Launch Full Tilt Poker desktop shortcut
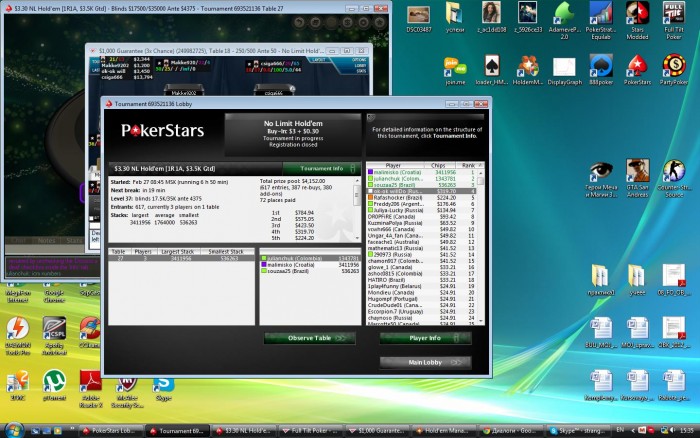Screen dimensions: 700x438 click(674, 21)
